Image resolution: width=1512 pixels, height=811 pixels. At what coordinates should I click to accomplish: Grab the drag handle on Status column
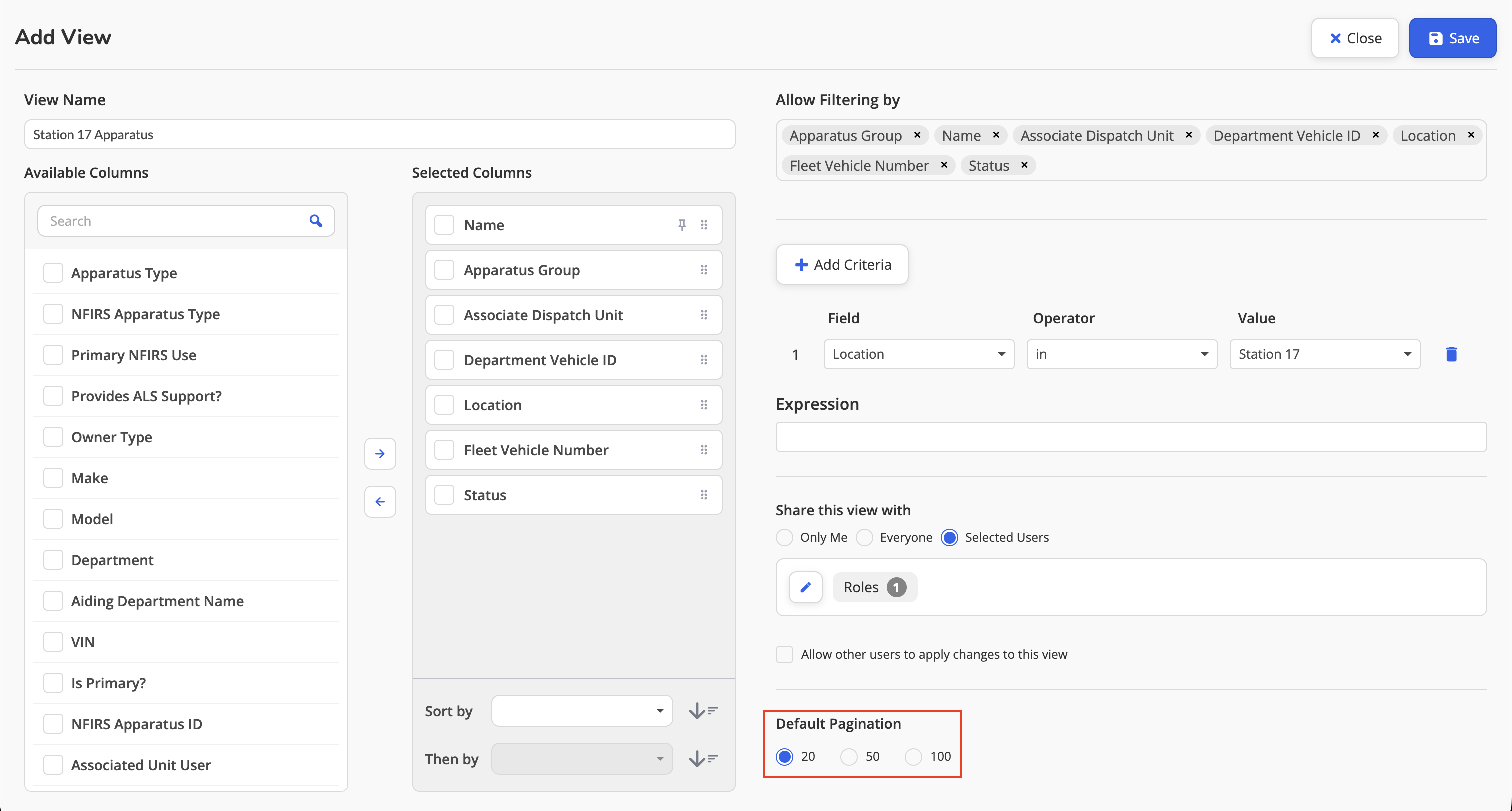click(x=704, y=495)
